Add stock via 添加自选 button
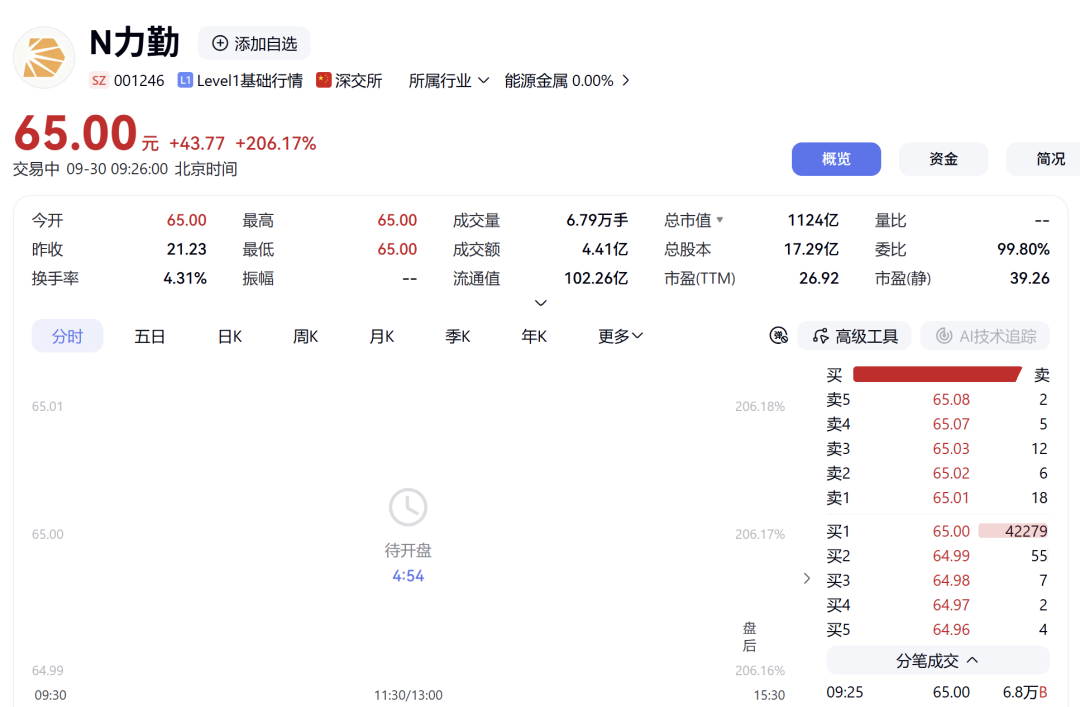Viewport: 1080px width, 707px height. coord(254,43)
